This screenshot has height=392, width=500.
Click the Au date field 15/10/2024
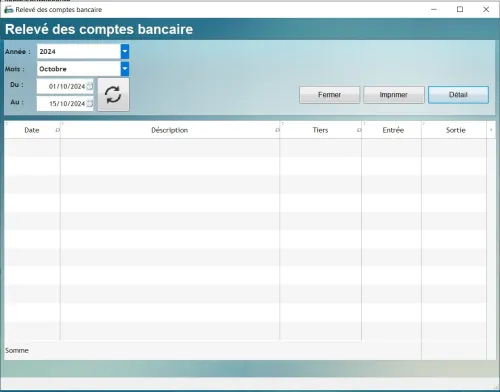(65, 104)
